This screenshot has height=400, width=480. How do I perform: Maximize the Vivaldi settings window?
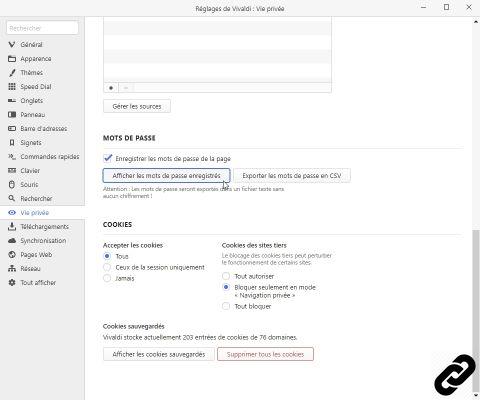pos(447,7)
